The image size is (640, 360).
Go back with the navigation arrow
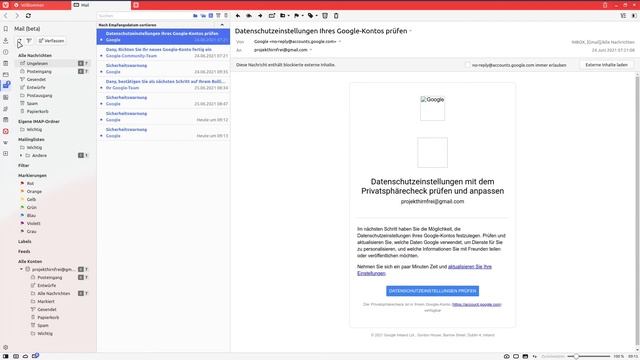click(6, 16)
